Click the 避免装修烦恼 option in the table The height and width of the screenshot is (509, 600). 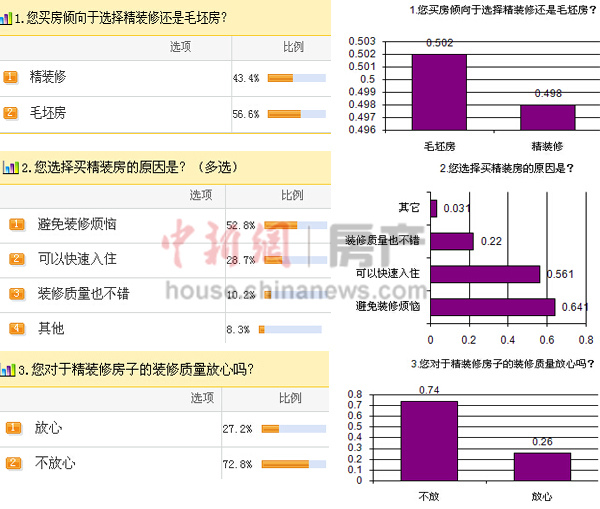click(77, 224)
